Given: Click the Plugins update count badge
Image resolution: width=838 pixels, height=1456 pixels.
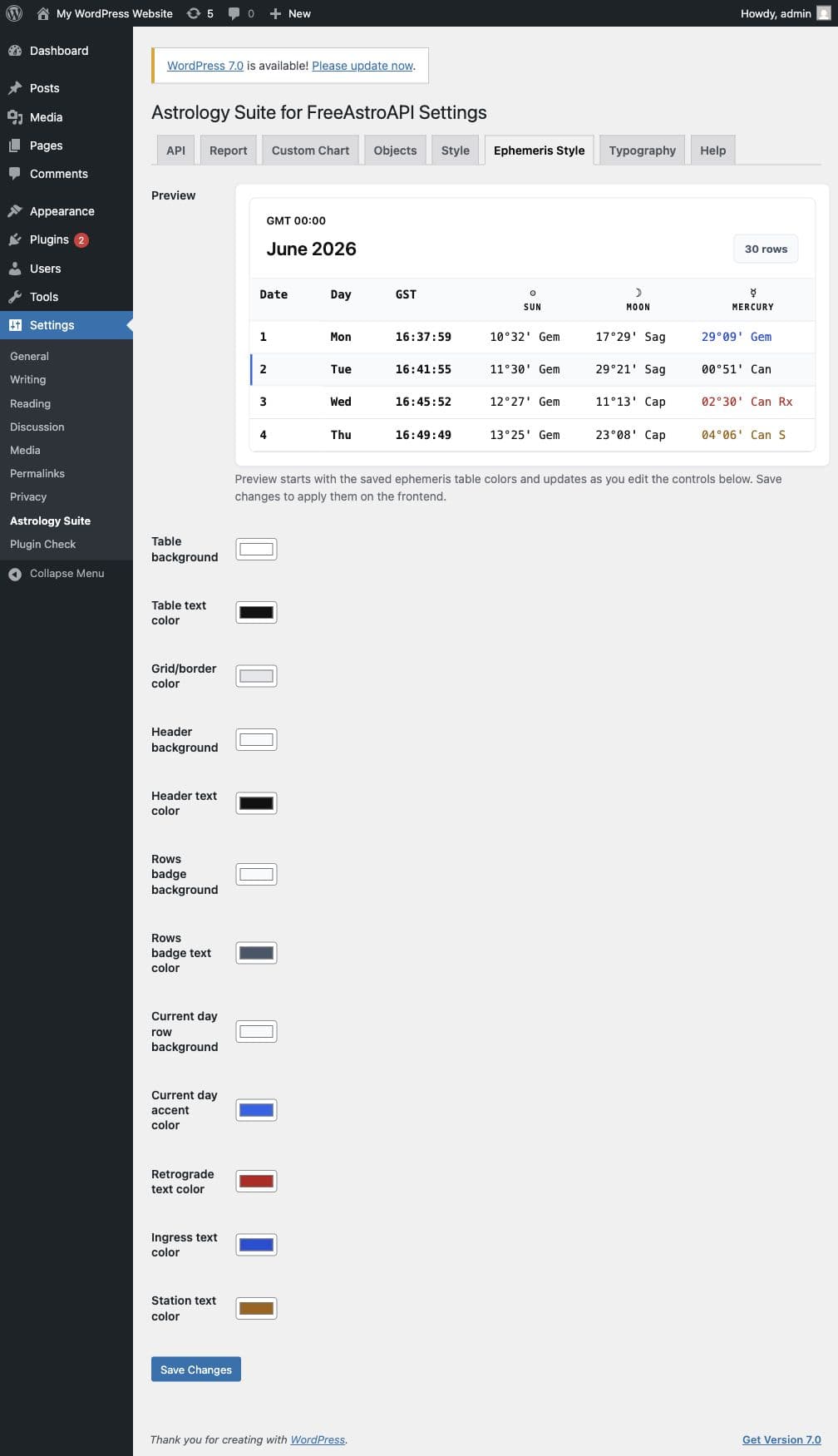Looking at the screenshot, I should pos(81,240).
